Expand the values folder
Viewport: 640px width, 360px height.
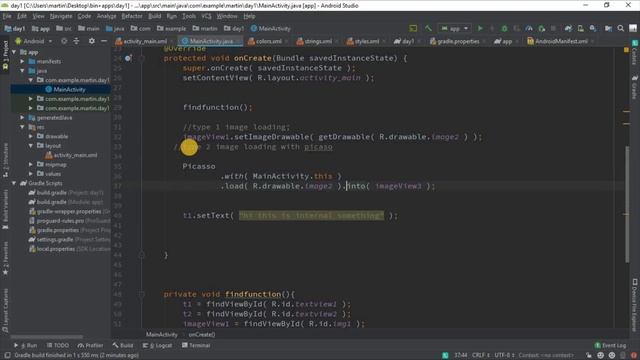(x=31, y=174)
